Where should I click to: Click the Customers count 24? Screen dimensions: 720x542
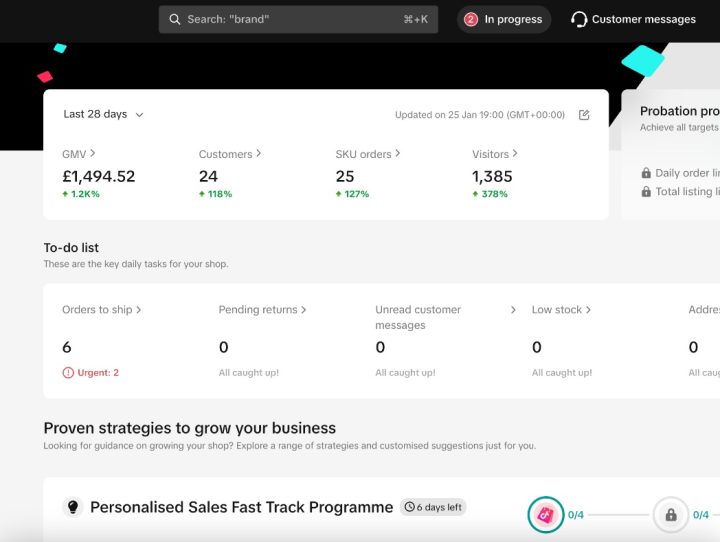pyautogui.click(x=208, y=176)
